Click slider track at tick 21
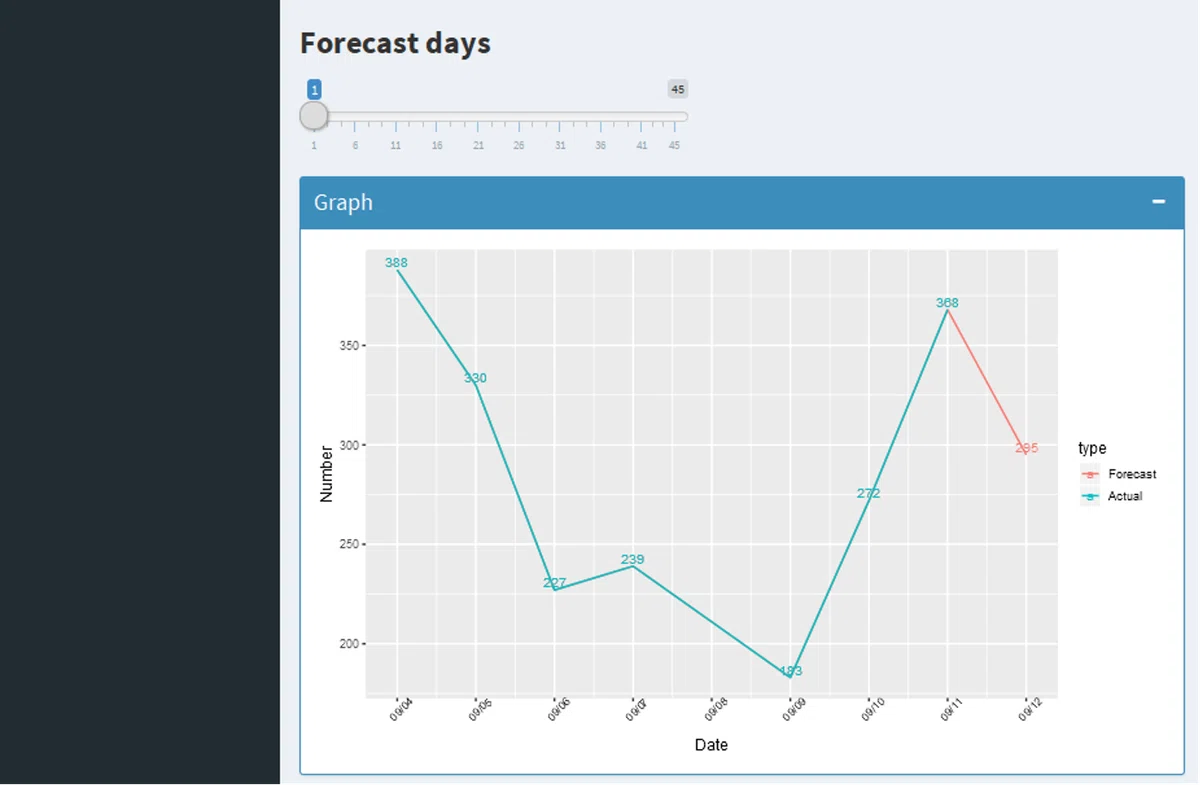 pos(478,117)
